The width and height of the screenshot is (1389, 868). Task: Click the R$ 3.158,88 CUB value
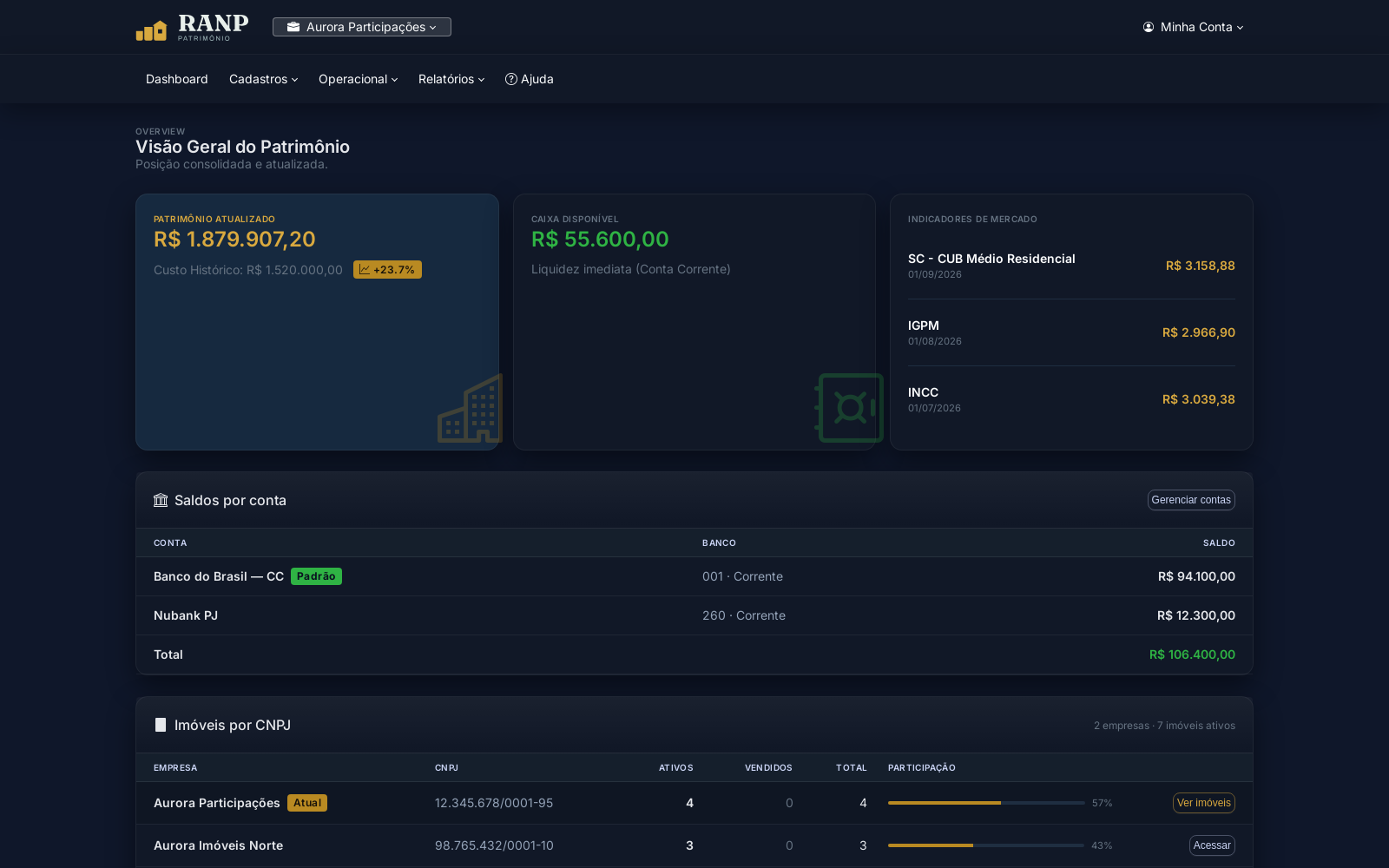point(1200,266)
